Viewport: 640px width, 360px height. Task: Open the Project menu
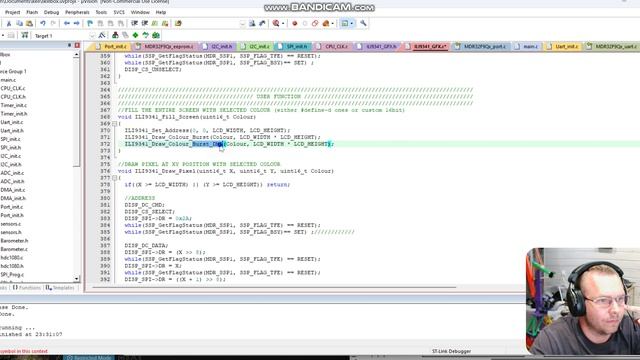pos(13,12)
